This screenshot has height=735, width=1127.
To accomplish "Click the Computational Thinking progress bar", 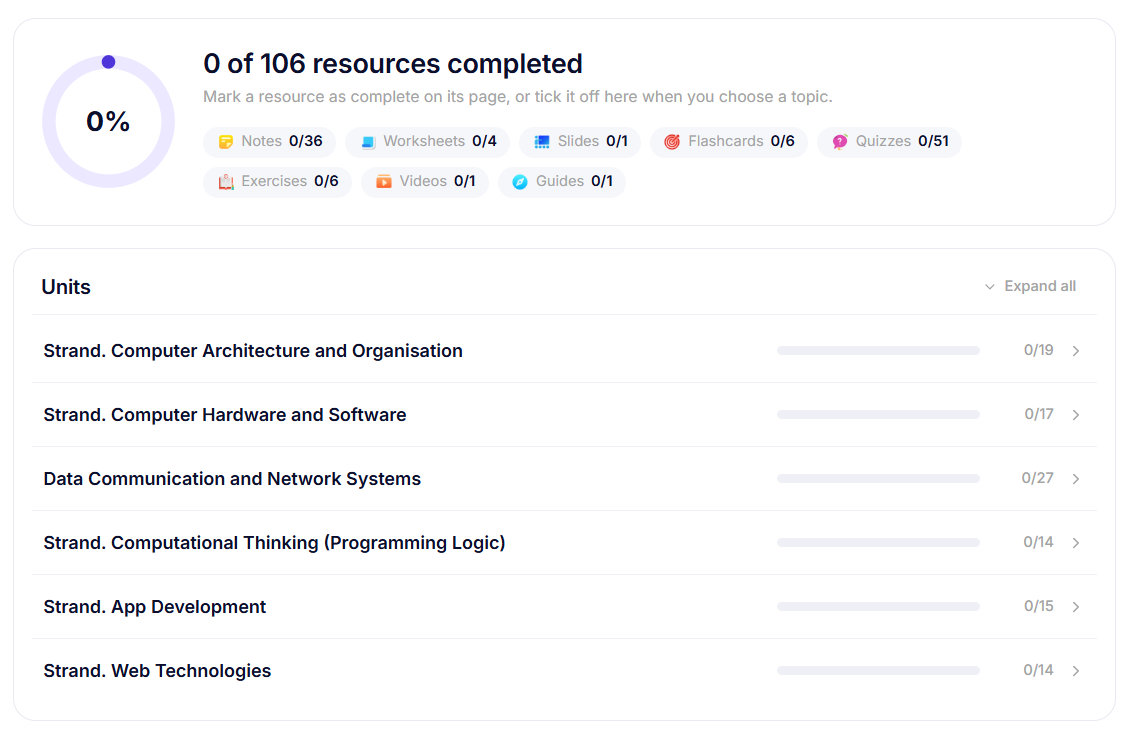I will pyautogui.click(x=878, y=542).
